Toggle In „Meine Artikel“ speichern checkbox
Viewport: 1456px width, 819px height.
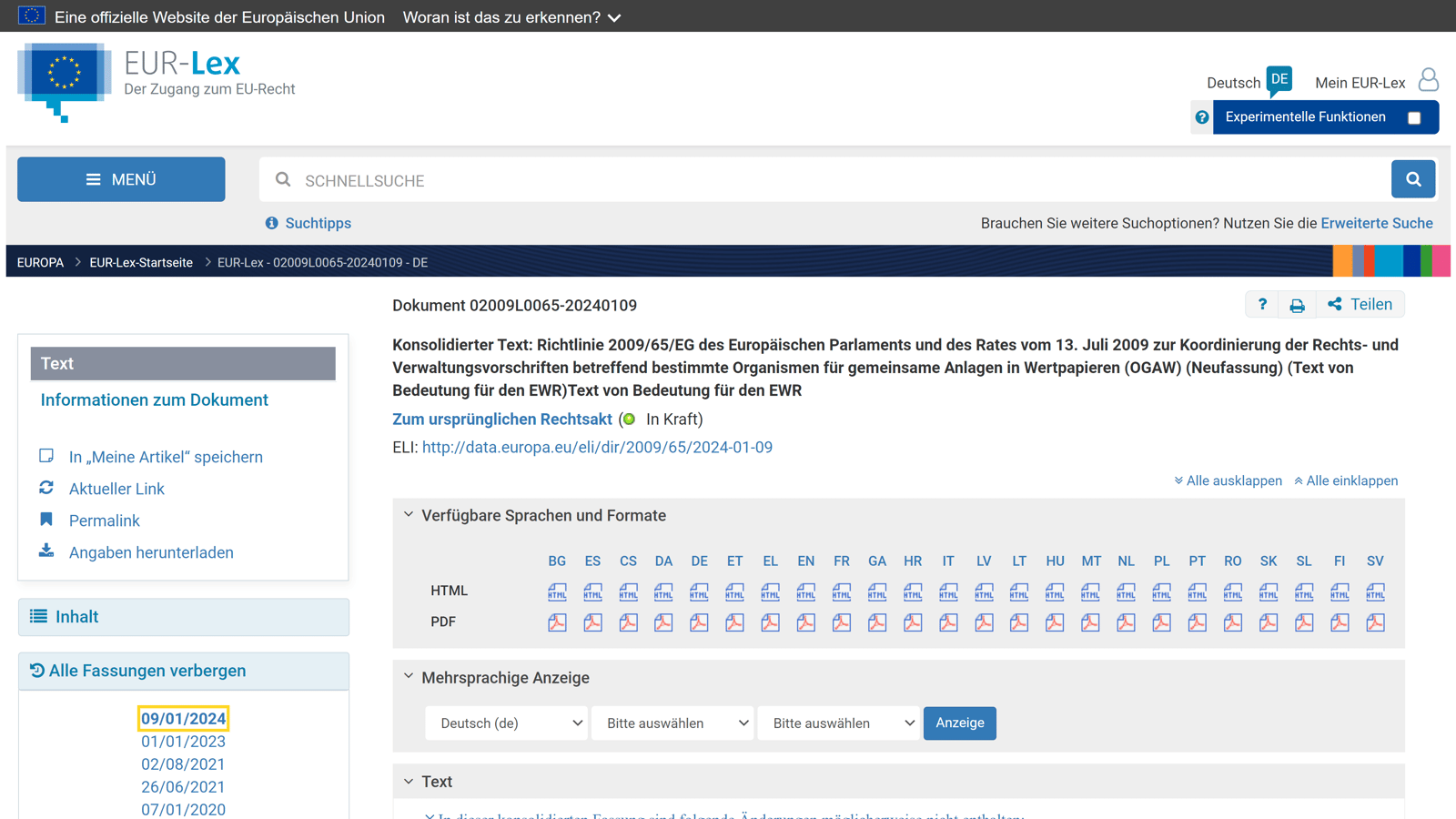[46, 456]
